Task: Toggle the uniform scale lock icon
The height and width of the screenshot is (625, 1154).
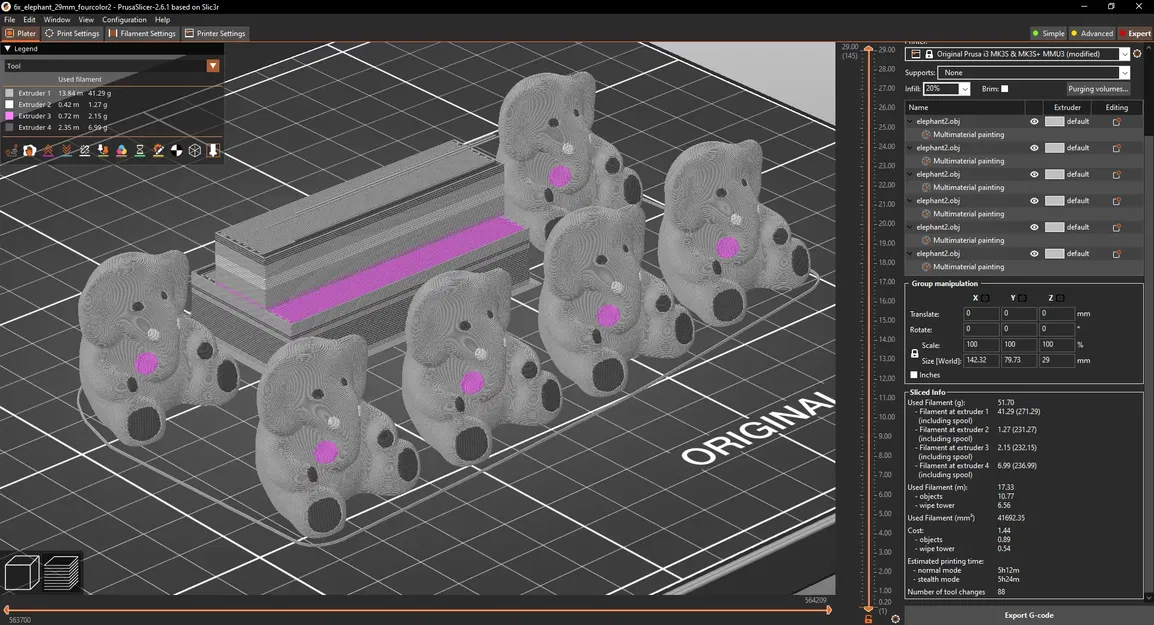Action: 914,353
